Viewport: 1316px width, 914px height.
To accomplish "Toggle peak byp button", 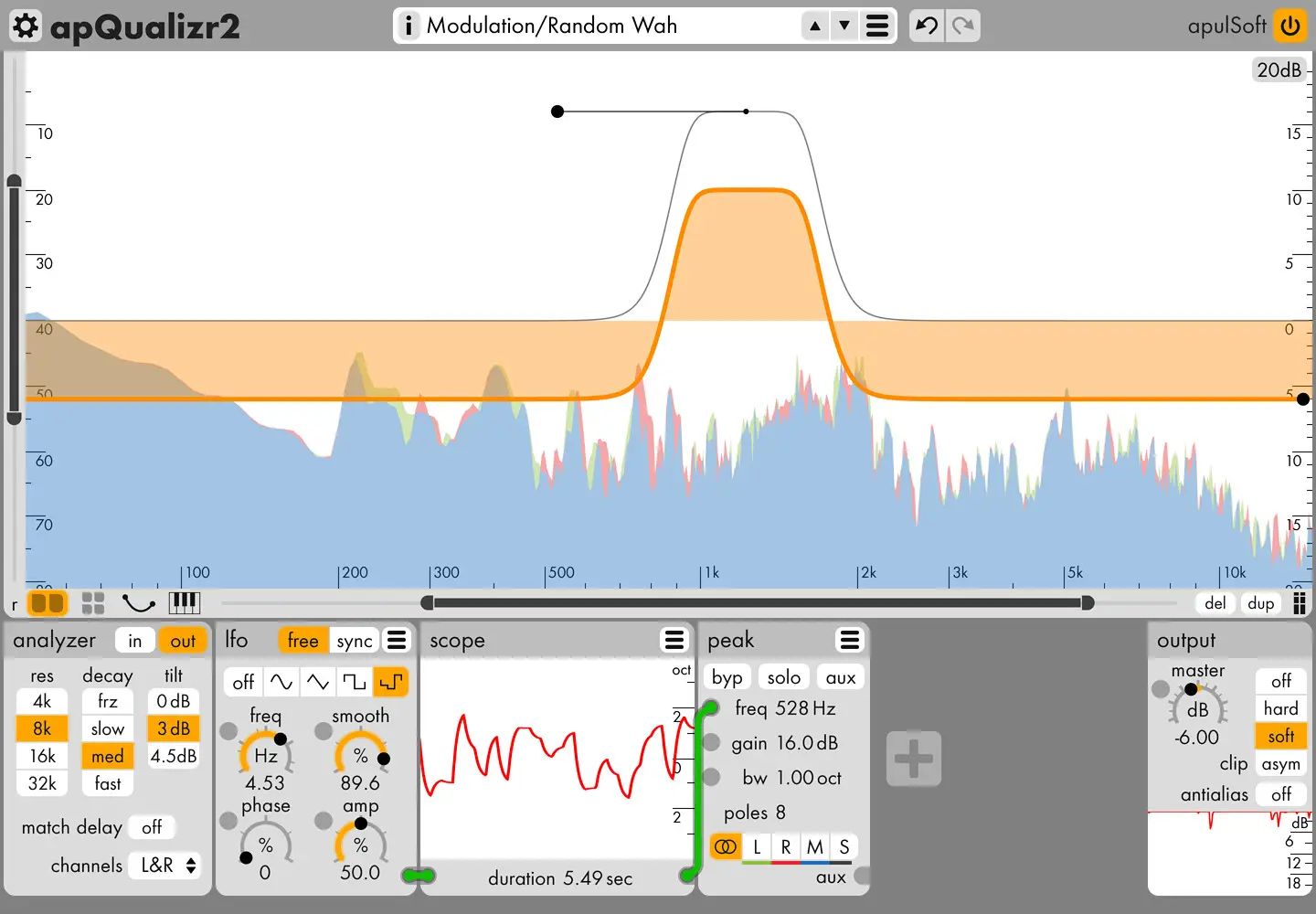I will point(727,677).
